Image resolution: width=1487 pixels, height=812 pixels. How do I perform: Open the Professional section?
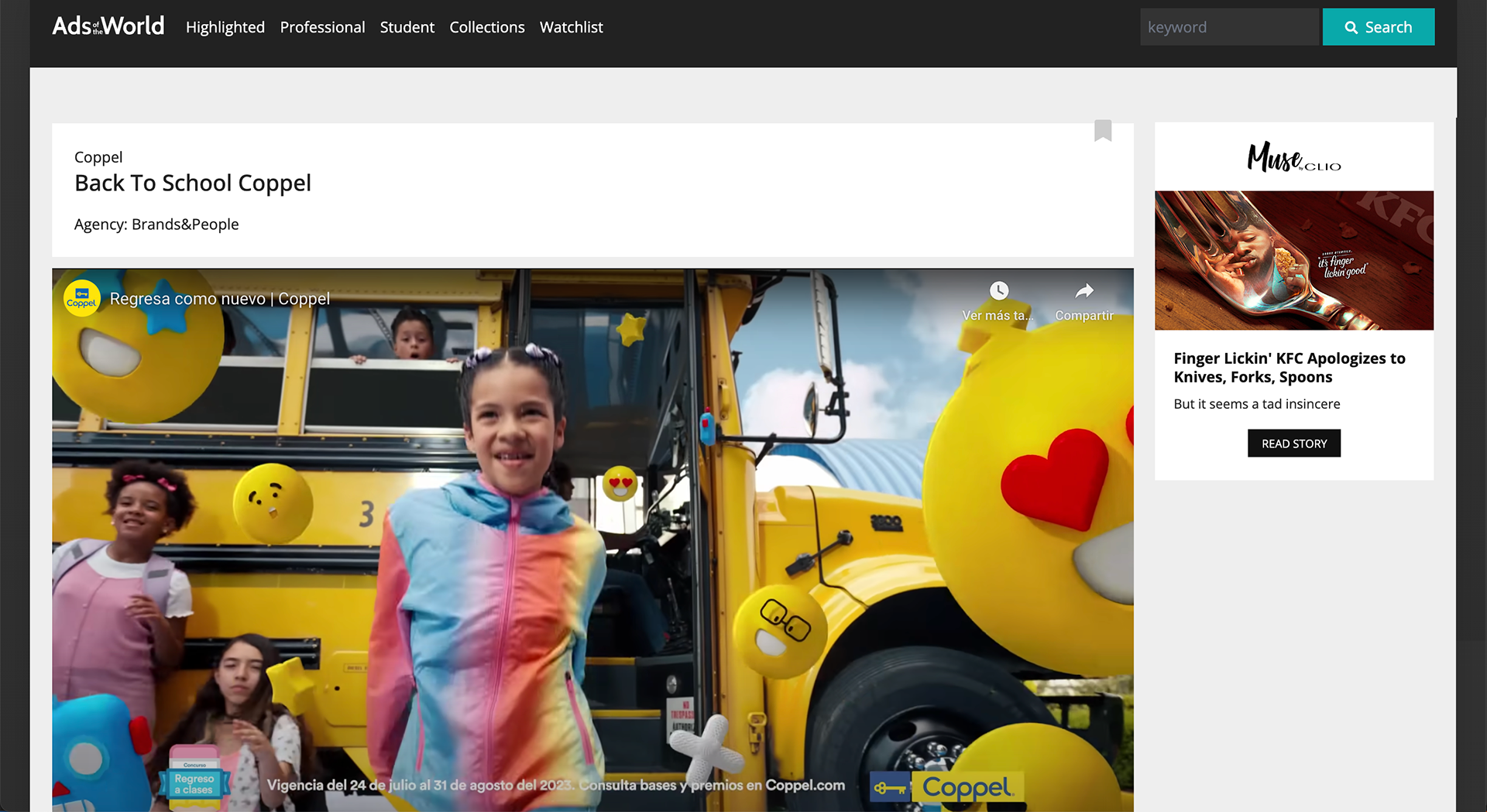[322, 27]
